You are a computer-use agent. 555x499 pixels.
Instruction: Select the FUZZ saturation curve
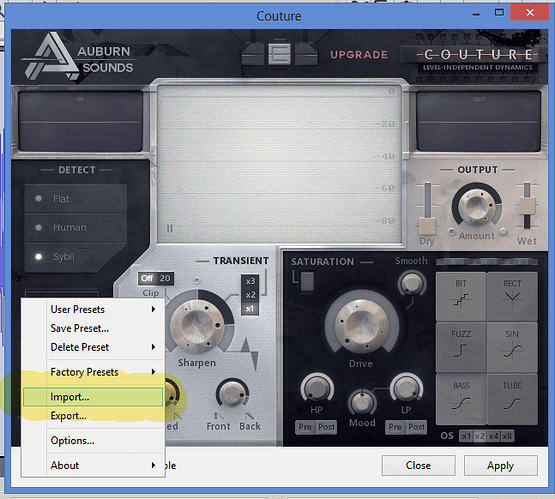click(461, 347)
